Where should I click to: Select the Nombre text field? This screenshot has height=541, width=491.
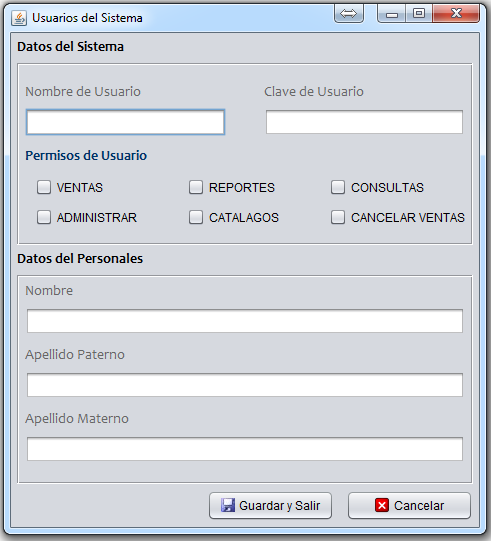[245, 321]
